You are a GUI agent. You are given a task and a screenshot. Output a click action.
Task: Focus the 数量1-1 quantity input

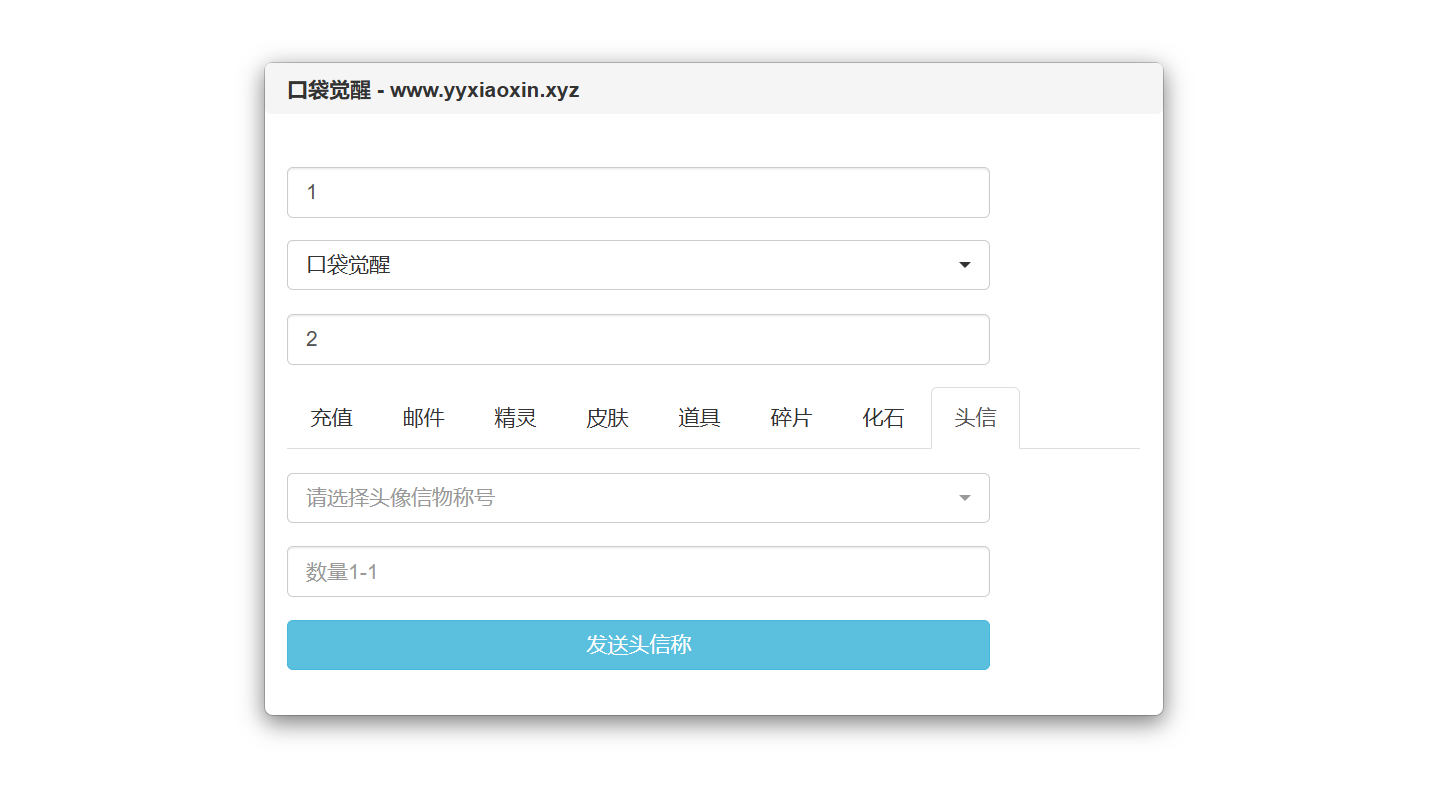coord(638,571)
